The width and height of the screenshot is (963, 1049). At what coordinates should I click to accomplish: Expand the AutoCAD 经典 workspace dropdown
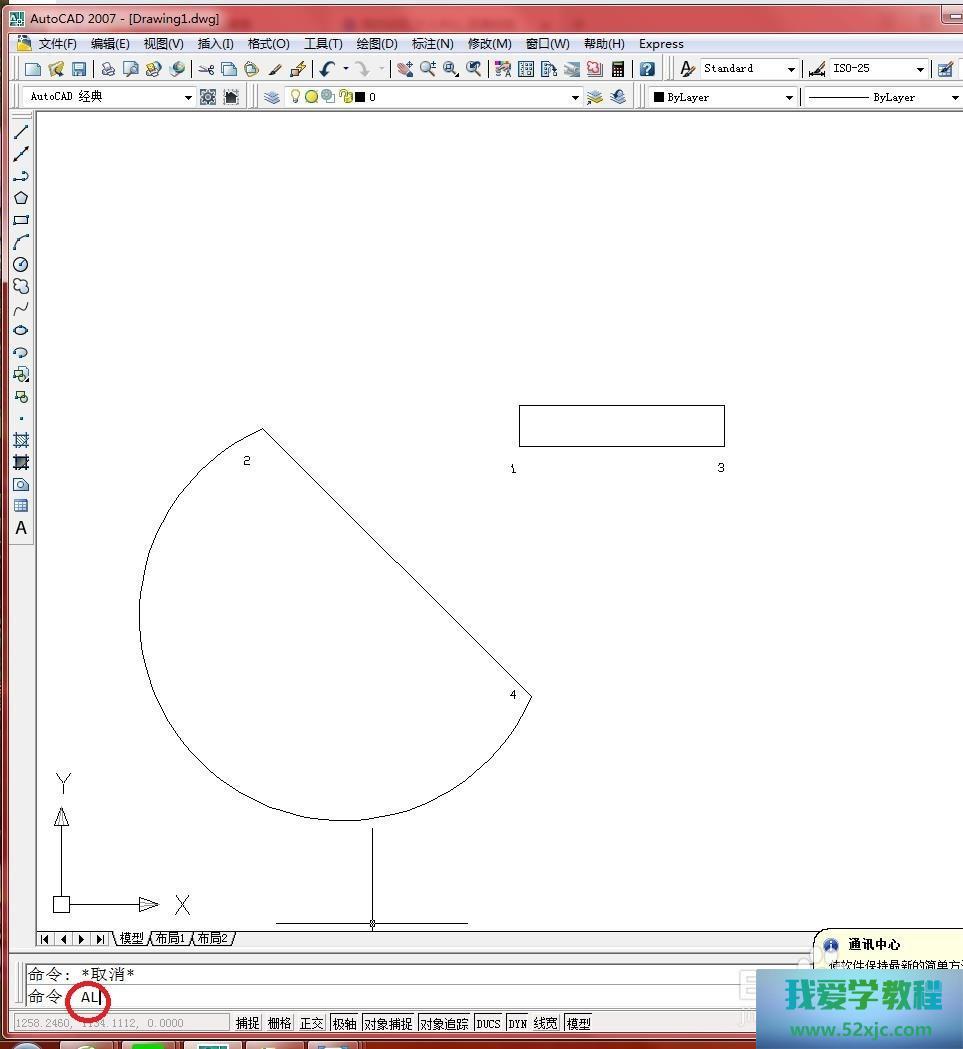pyautogui.click(x=187, y=97)
